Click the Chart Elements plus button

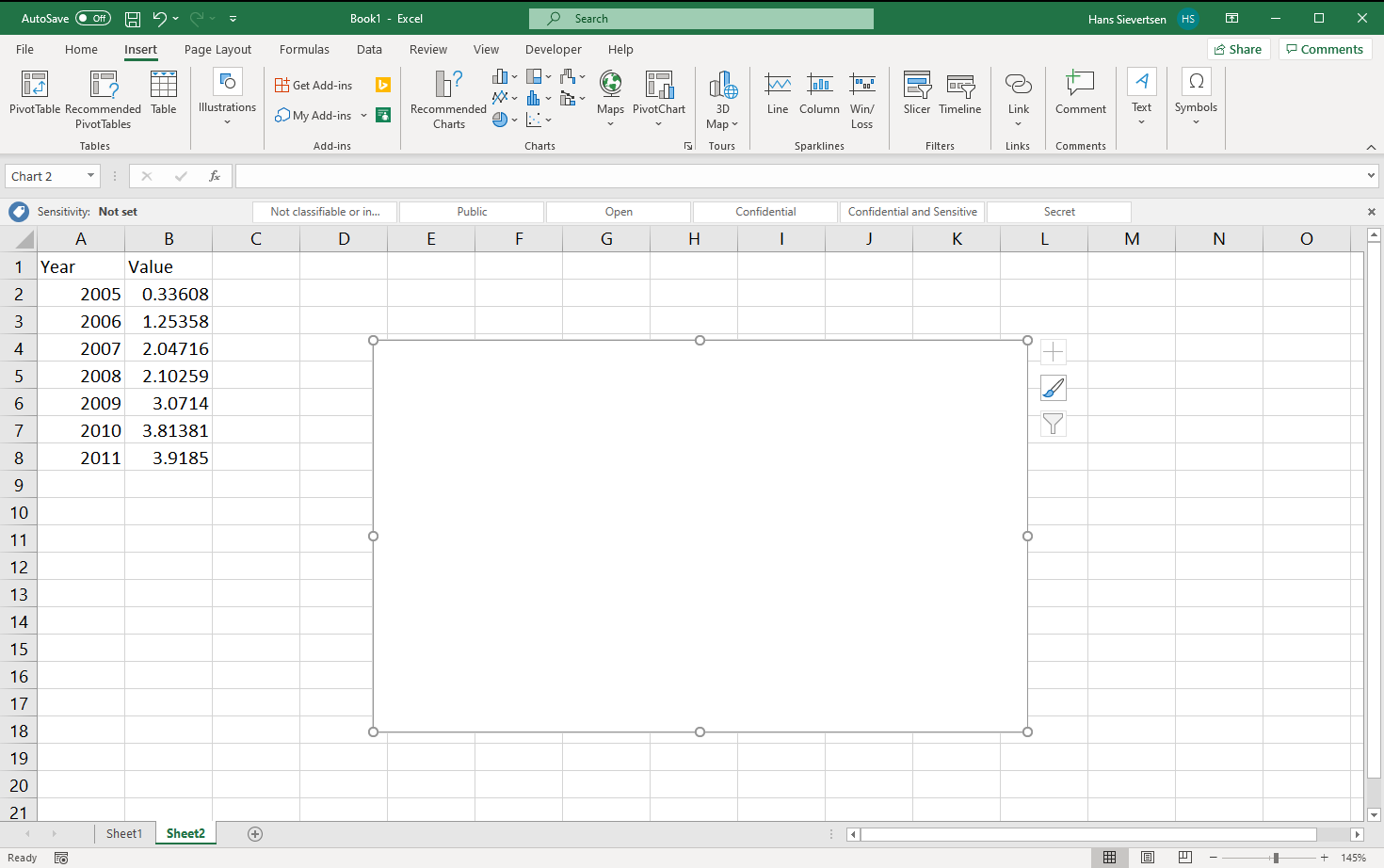pyautogui.click(x=1053, y=352)
